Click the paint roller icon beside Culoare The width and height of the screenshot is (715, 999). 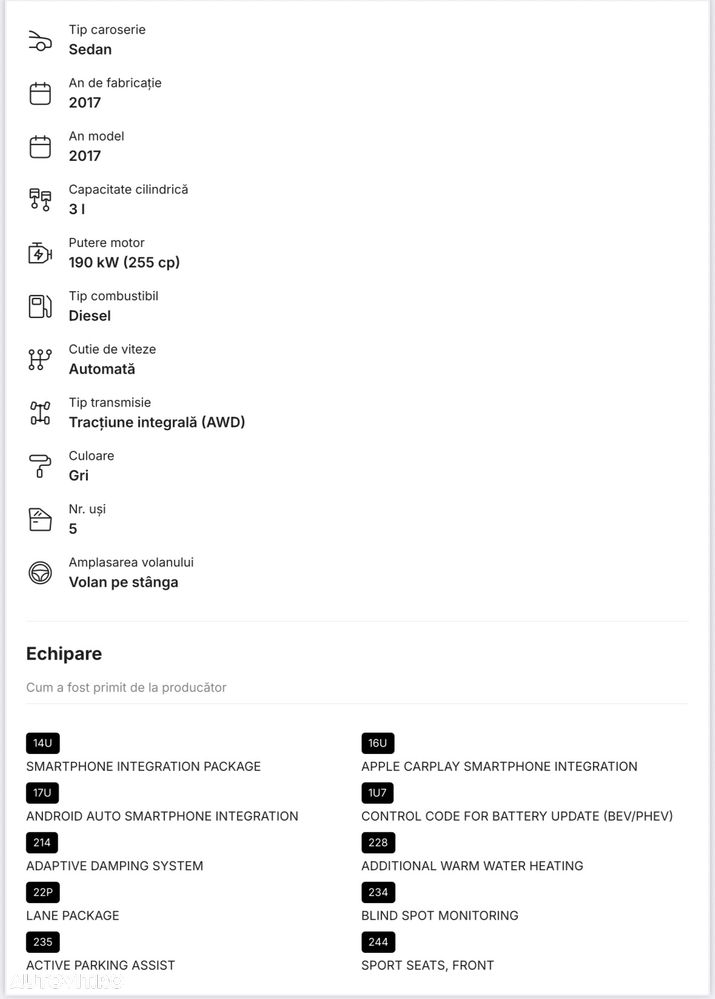[x=40, y=466]
